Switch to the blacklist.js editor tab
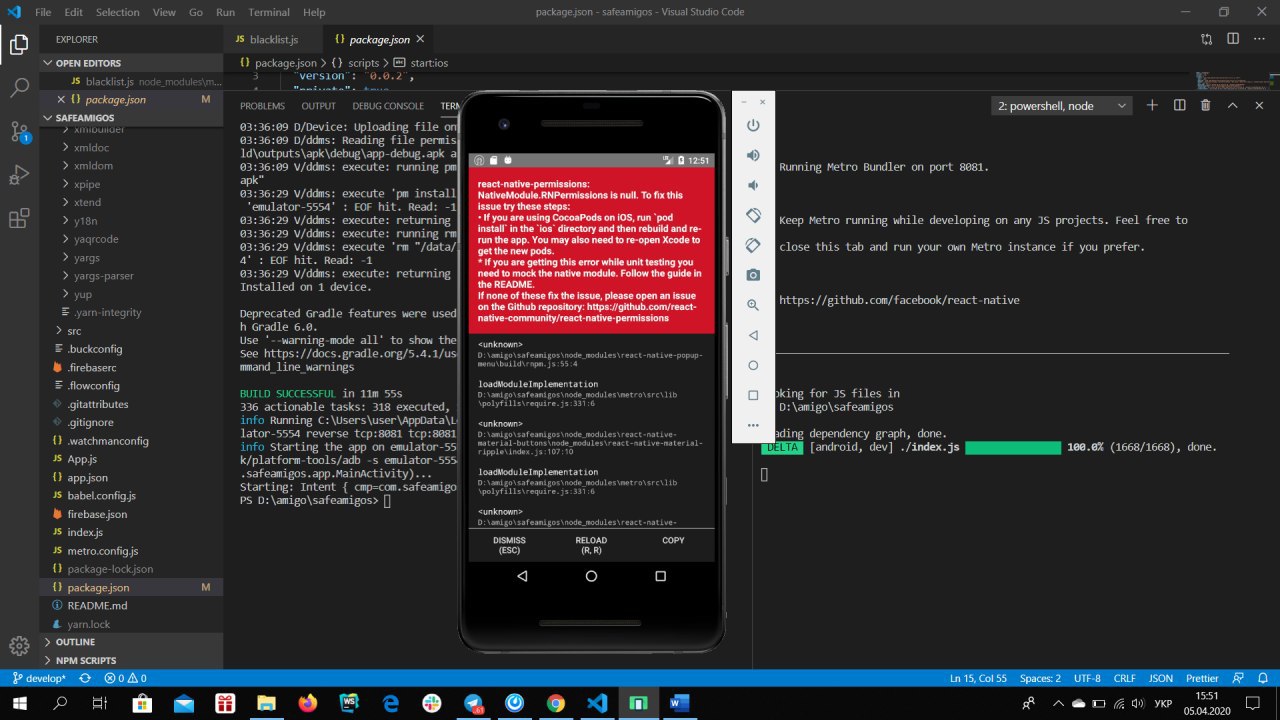Image resolution: width=1280 pixels, height=720 pixels. click(x=273, y=40)
